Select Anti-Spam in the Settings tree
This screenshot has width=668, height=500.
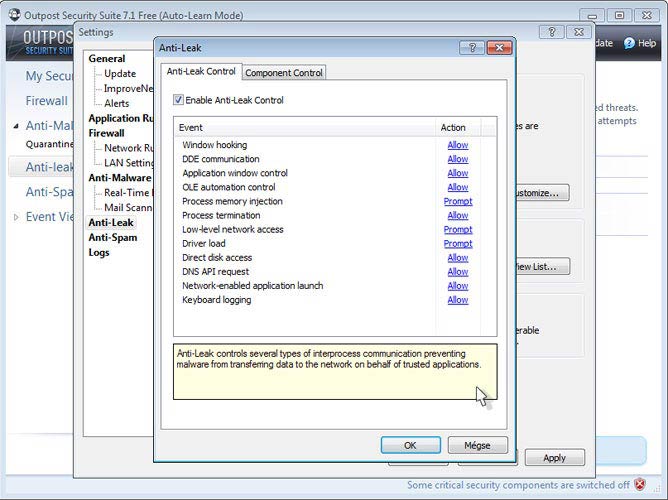click(x=112, y=238)
